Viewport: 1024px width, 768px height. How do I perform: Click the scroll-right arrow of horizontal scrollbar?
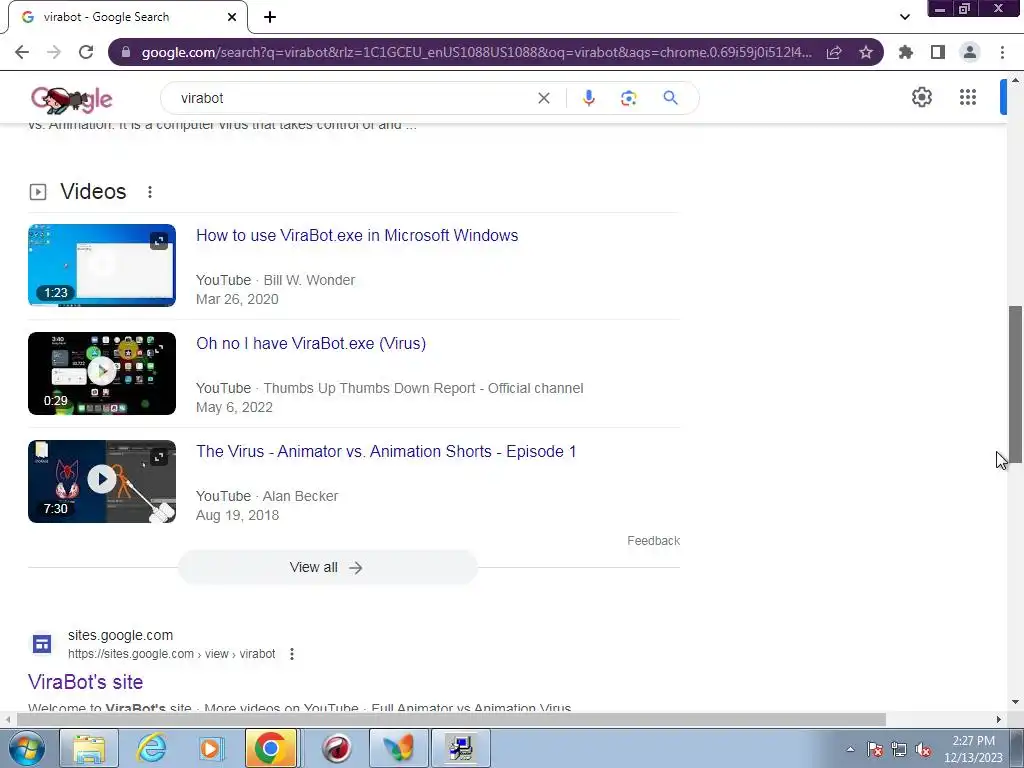999,719
